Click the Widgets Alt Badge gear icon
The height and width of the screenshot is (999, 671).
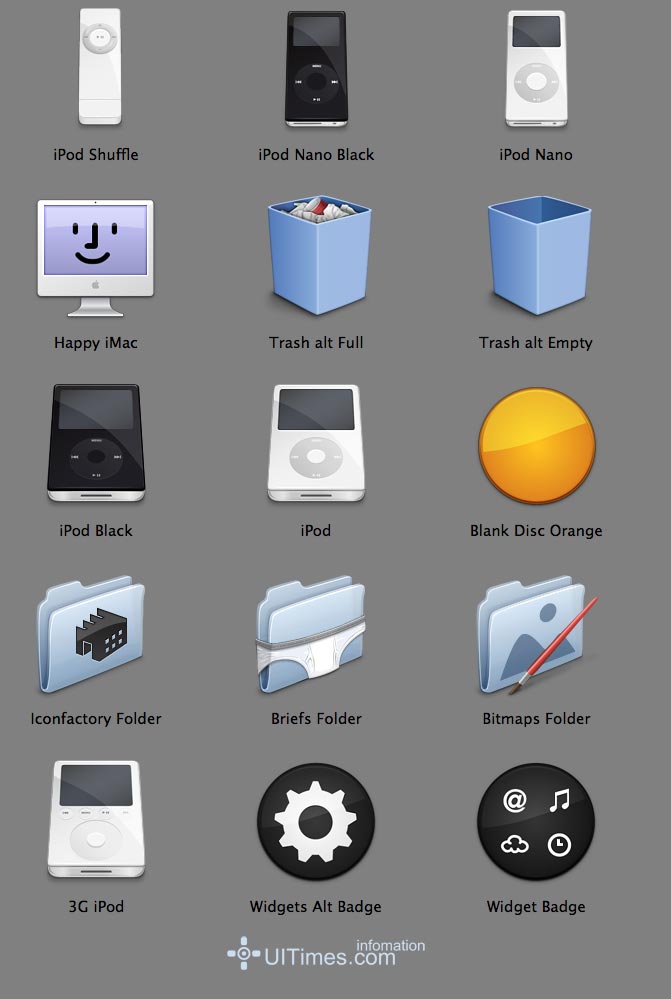tap(316, 822)
